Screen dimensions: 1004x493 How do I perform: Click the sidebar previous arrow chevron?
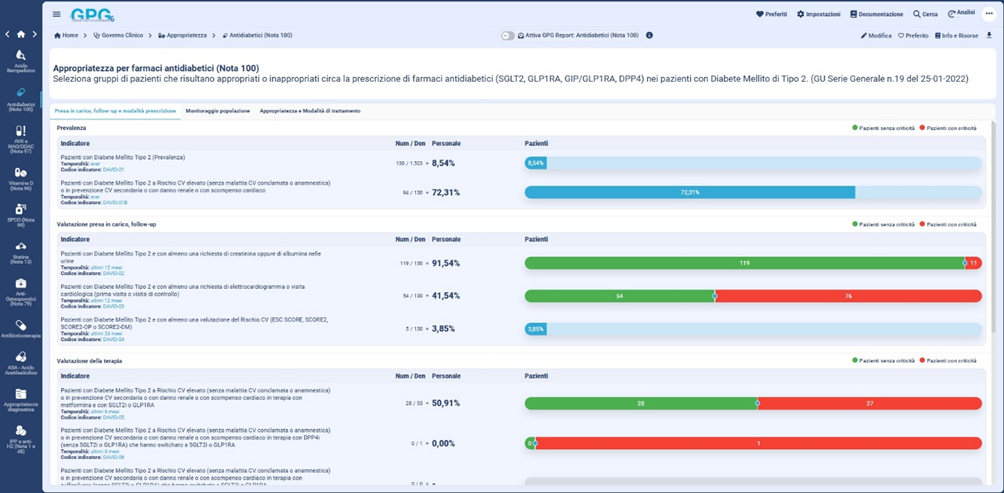click(8, 34)
